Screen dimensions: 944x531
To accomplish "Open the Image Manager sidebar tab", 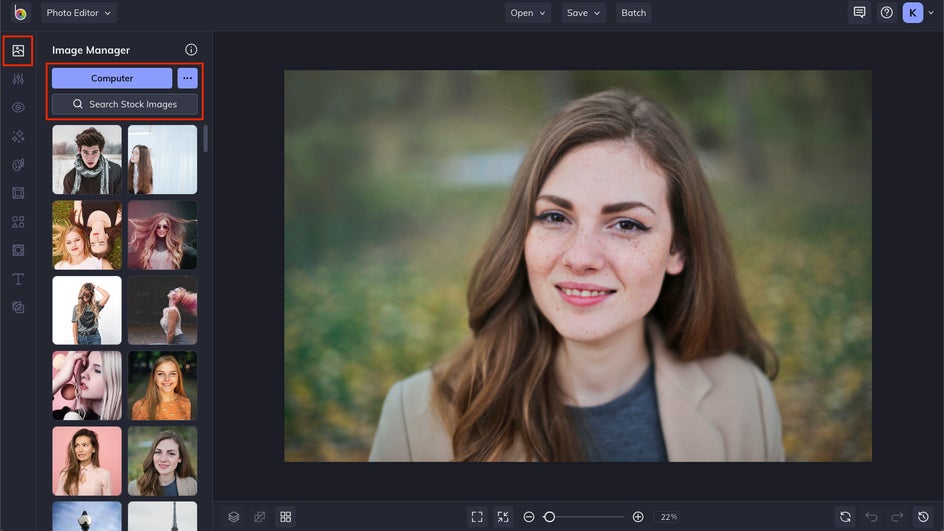I will (18, 51).
